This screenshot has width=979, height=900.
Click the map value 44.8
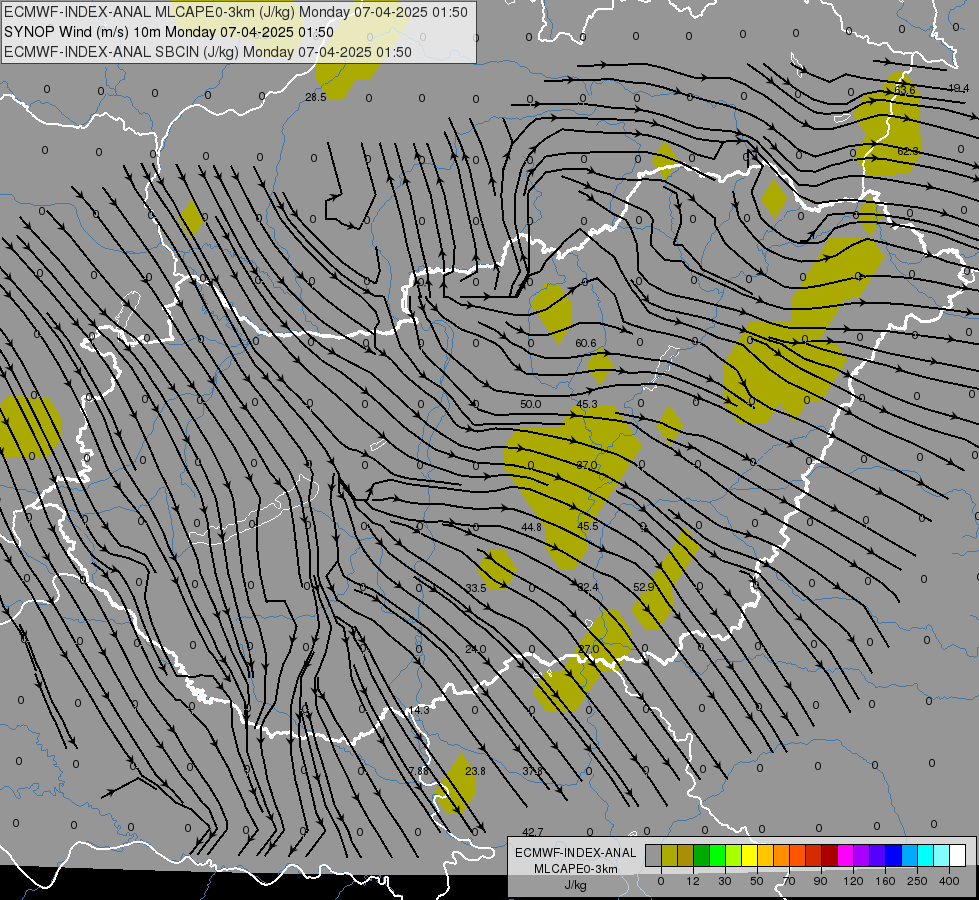pyautogui.click(x=531, y=527)
